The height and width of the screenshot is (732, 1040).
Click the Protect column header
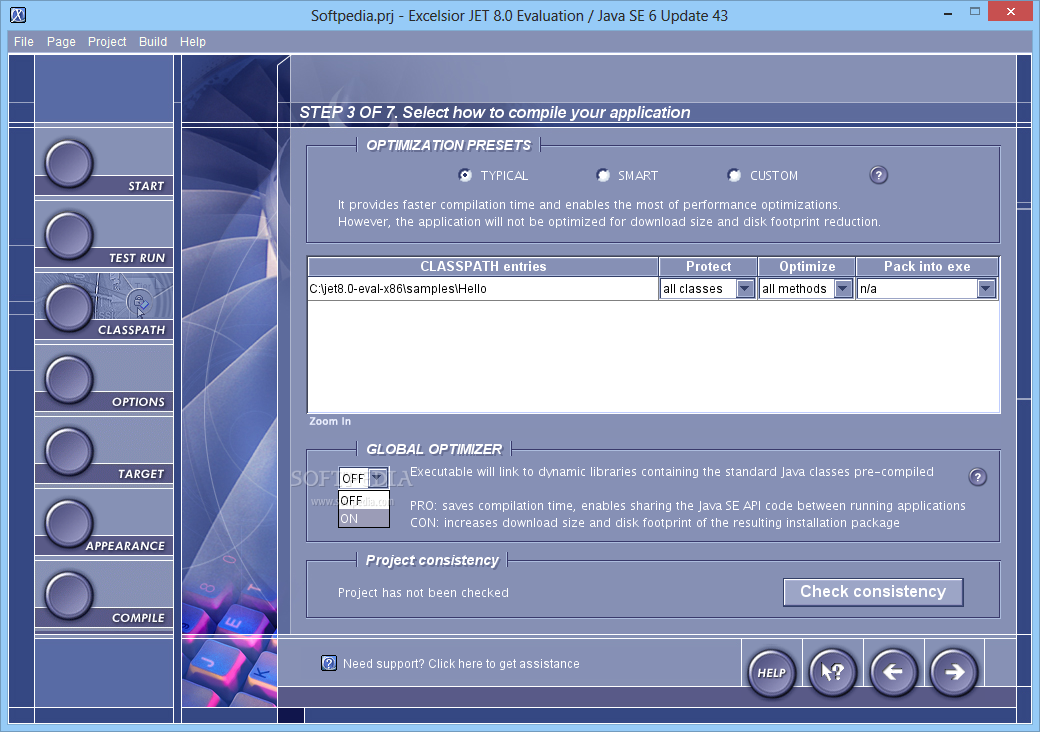pyautogui.click(x=708, y=267)
